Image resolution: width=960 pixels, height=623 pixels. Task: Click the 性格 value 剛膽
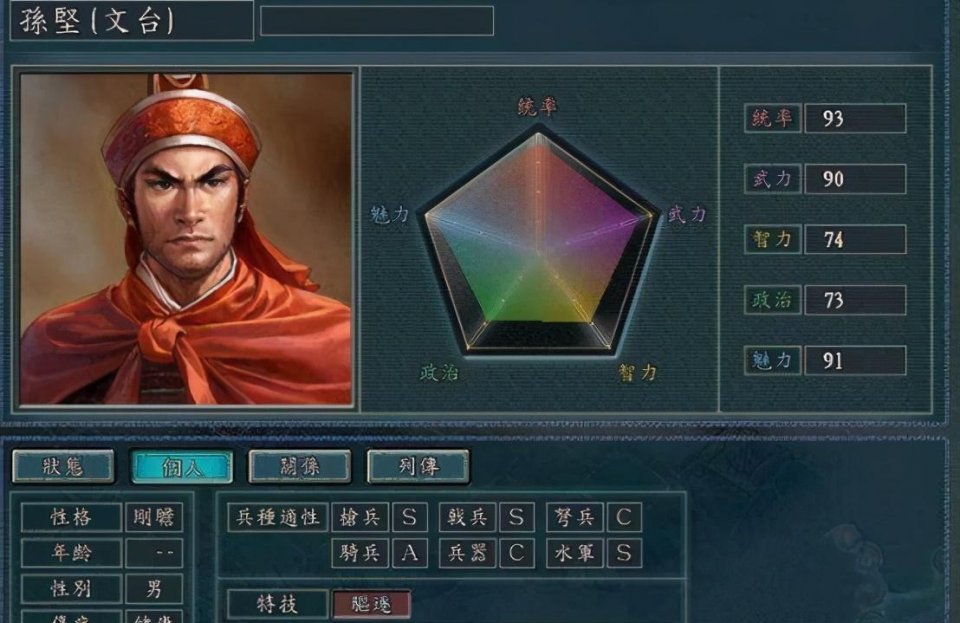tap(154, 517)
